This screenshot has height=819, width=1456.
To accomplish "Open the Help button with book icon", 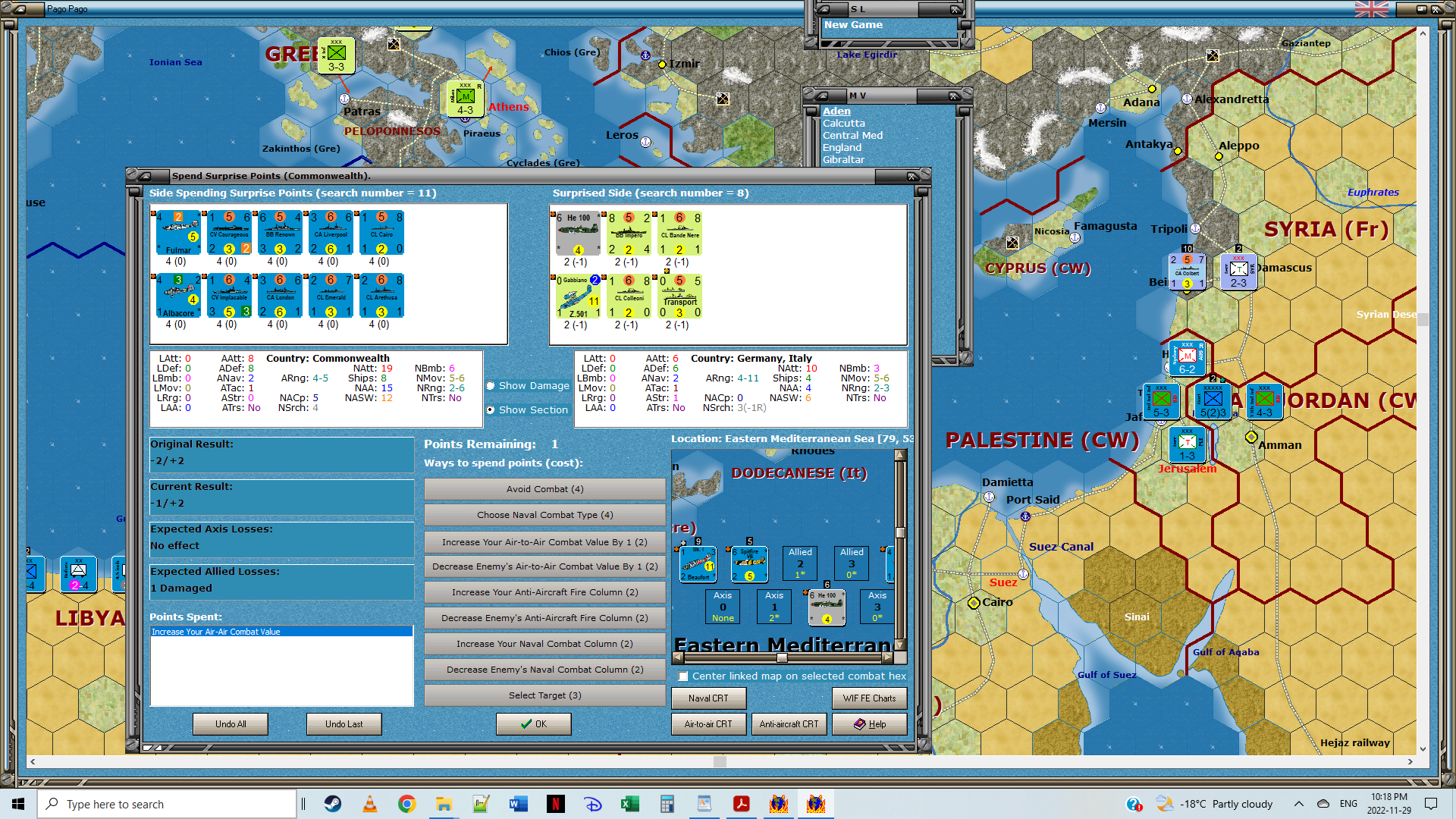I will click(x=869, y=724).
